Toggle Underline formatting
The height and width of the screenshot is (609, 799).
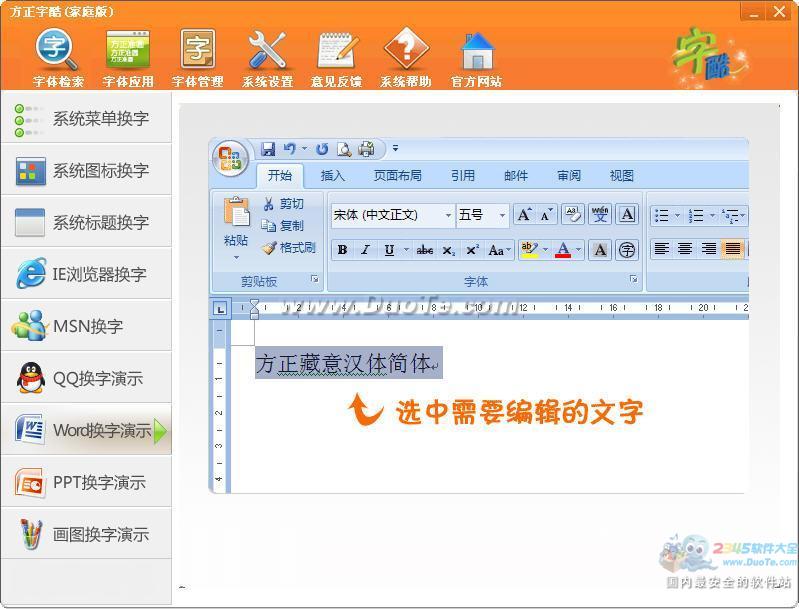click(x=389, y=250)
